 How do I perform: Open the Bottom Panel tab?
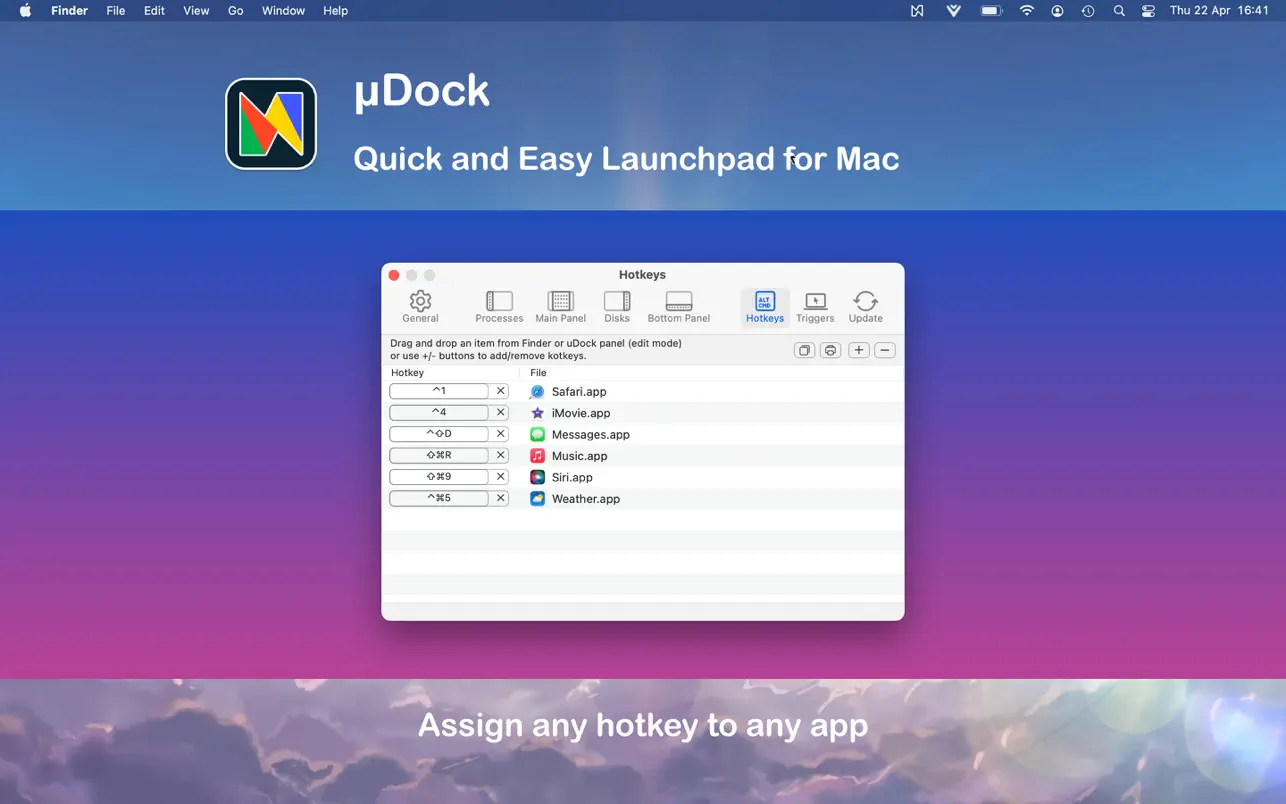[679, 306]
